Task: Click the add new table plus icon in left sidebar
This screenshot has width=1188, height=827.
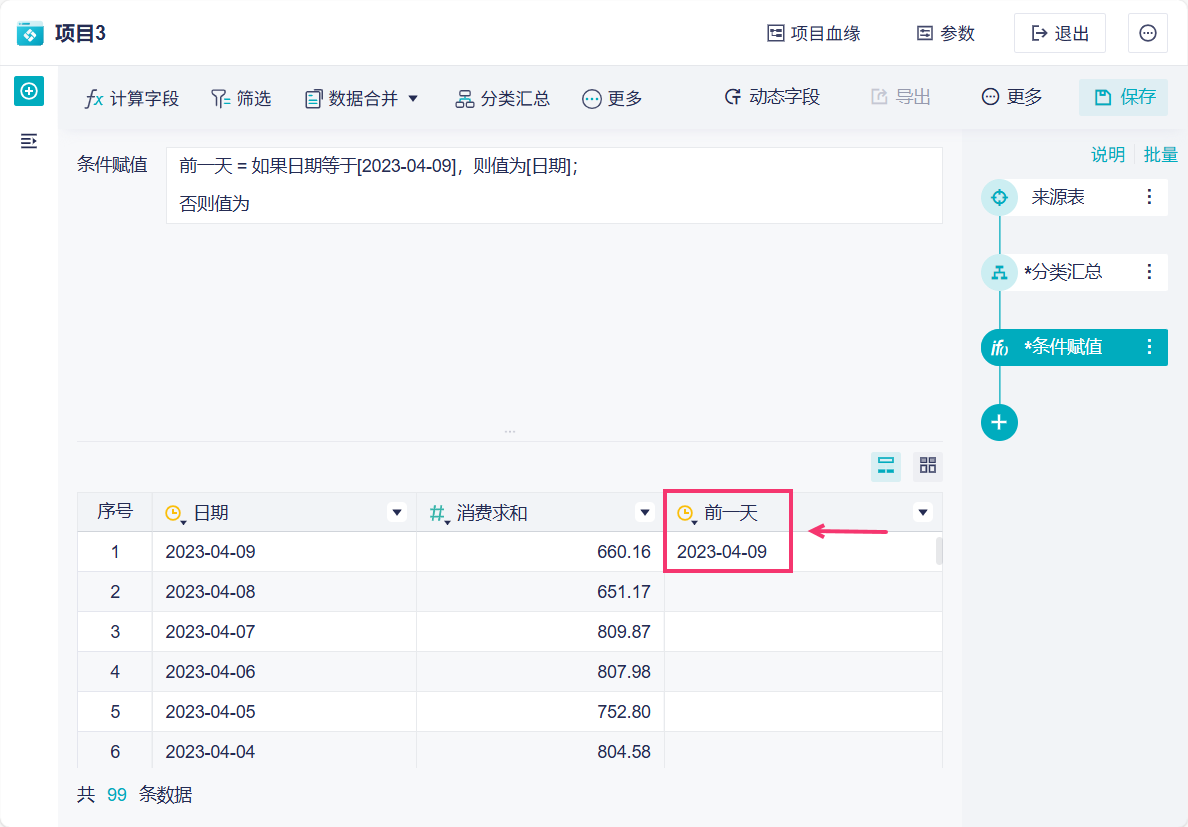Action: (29, 91)
